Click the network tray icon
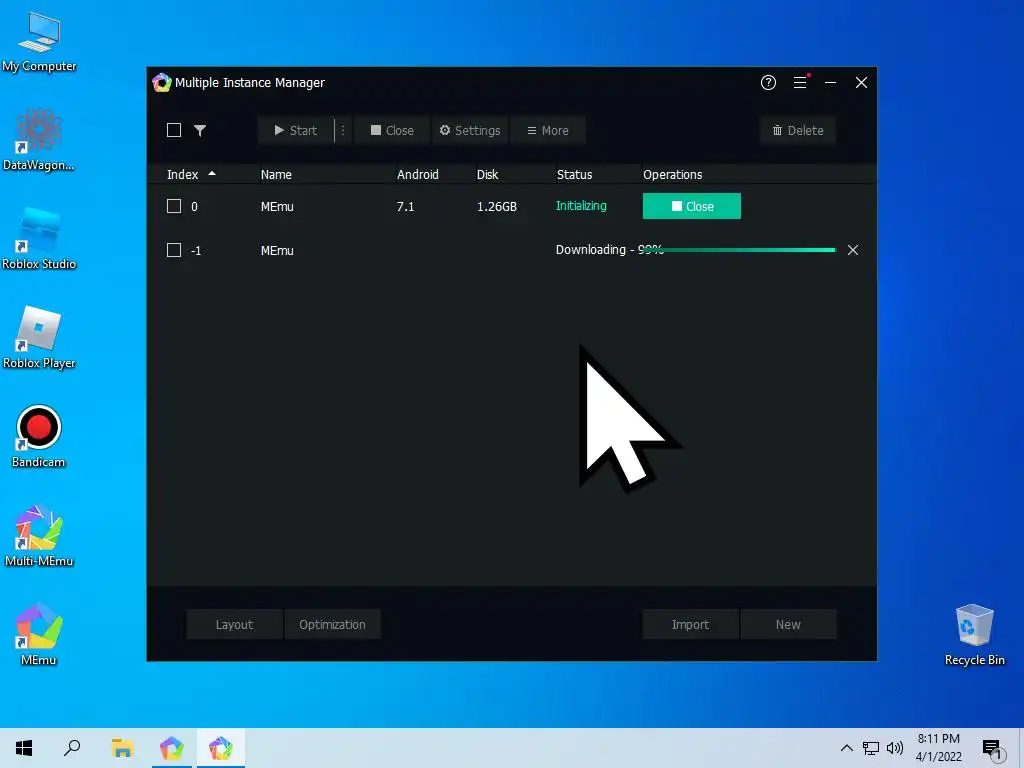Image resolution: width=1024 pixels, height=768 pixels. pyautogui.click(x=871, y=748)
